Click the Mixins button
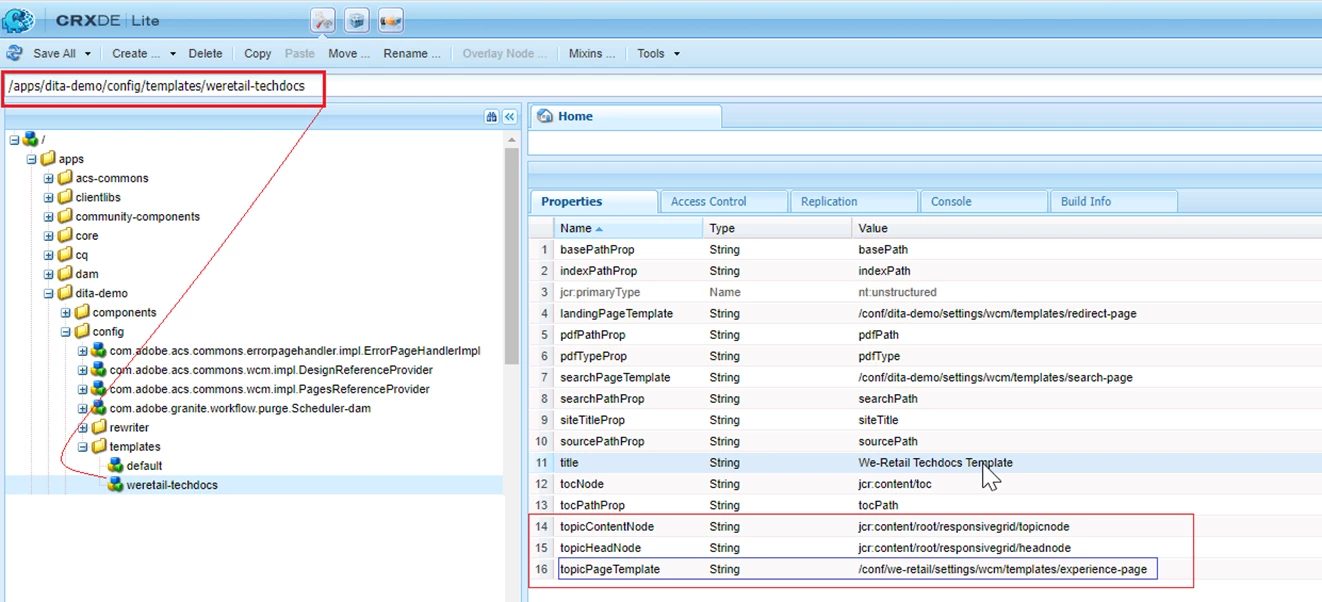Viewport: 1322px width, 602px height. point(592,54)
